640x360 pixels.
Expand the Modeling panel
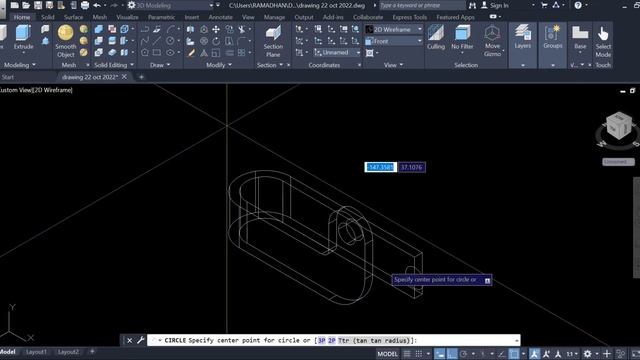coord(20,65)
